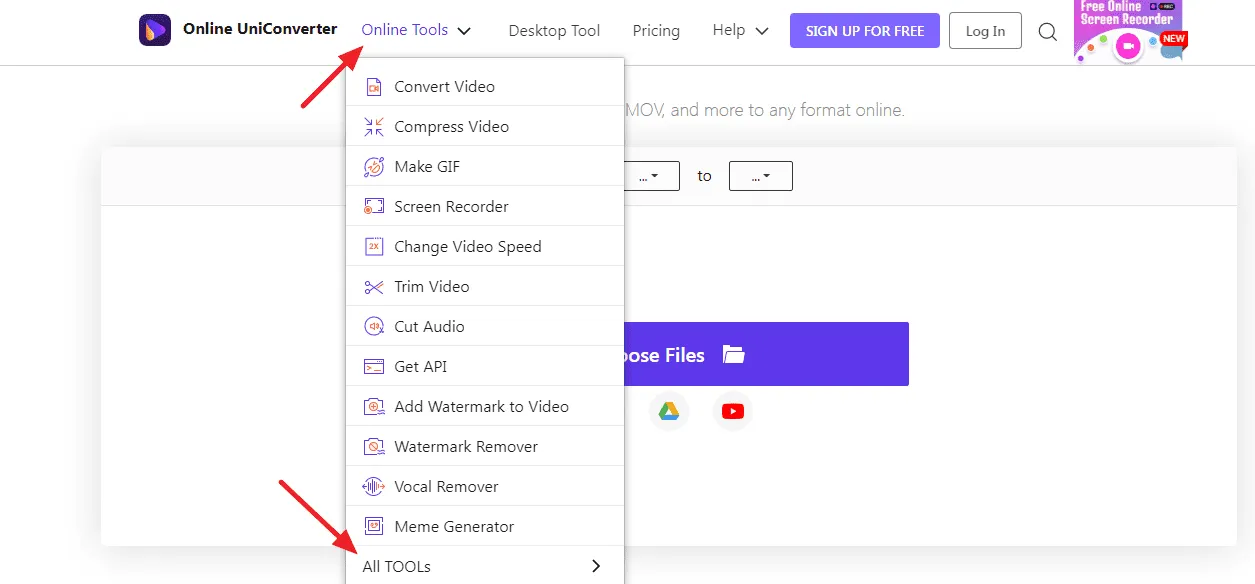Screen dimensions: 1255x584
Task: Expand the Help dropdown menu
Action: (740, 30)
